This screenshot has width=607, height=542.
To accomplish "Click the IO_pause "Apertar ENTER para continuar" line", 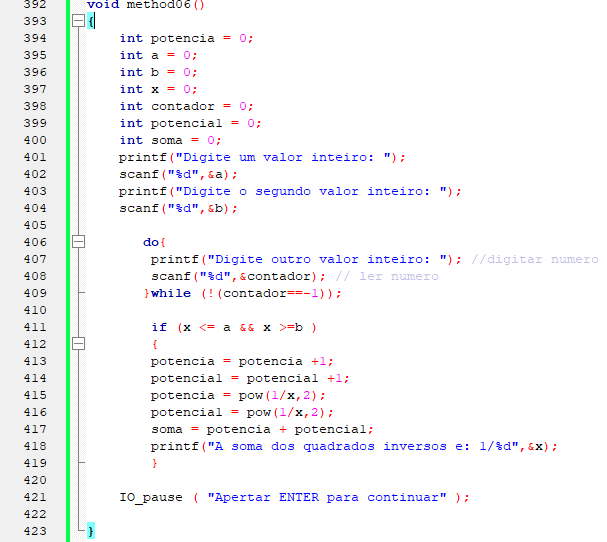I will pos(294,497).
